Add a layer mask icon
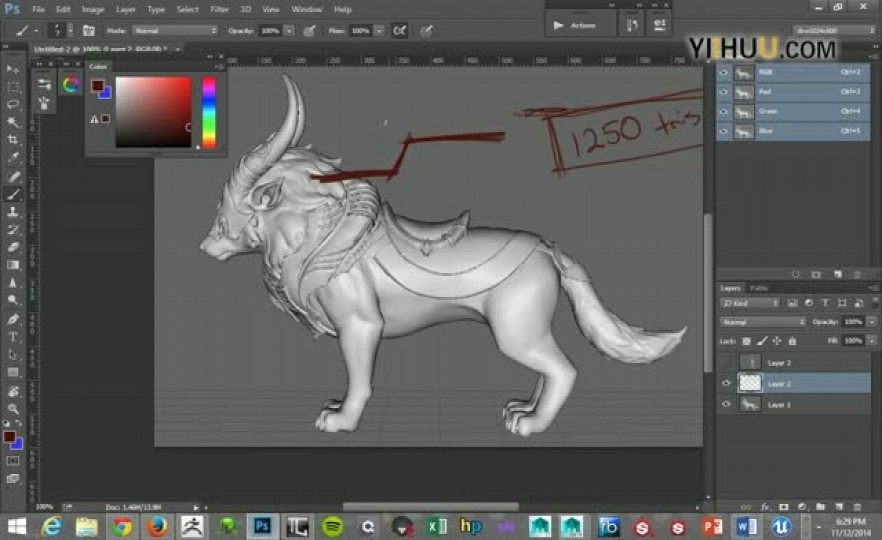This screenshot has width=882, height=540. click(x=784, y=507)
